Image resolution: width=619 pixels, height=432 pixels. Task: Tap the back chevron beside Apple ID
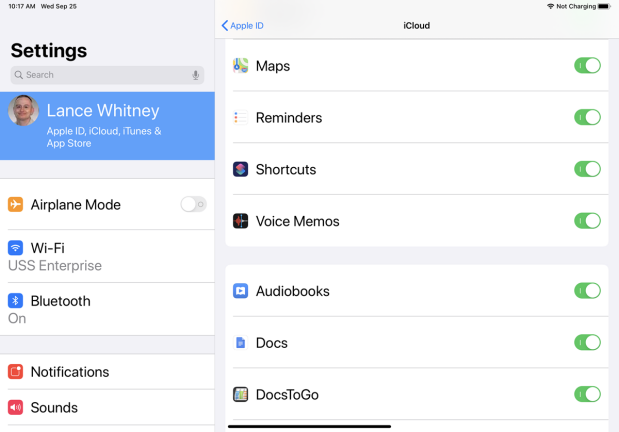click(225, 26)
